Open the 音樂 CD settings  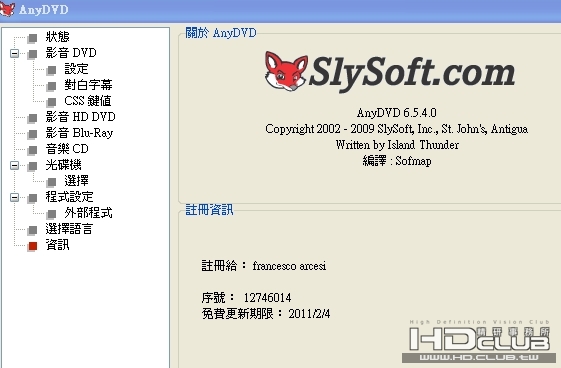pos(67,149)
